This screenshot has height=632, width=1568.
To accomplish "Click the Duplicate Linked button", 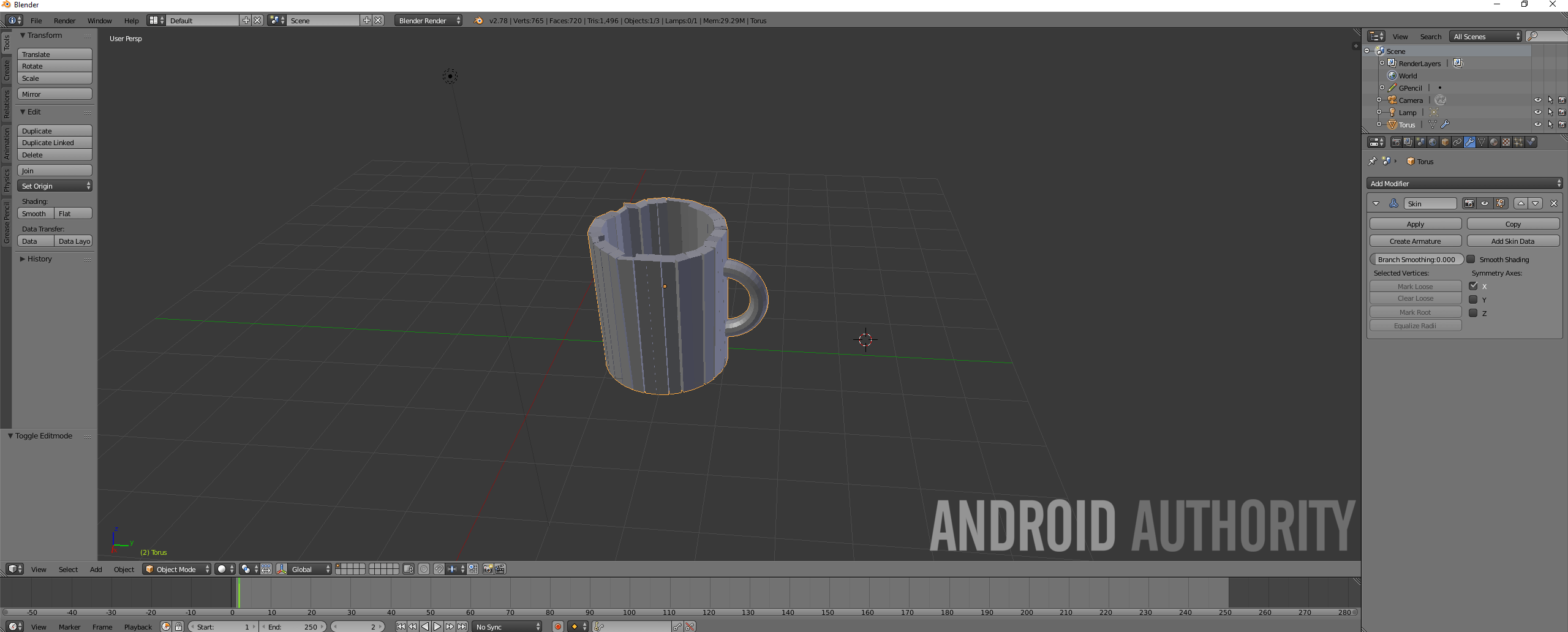I will coord(54,143).
